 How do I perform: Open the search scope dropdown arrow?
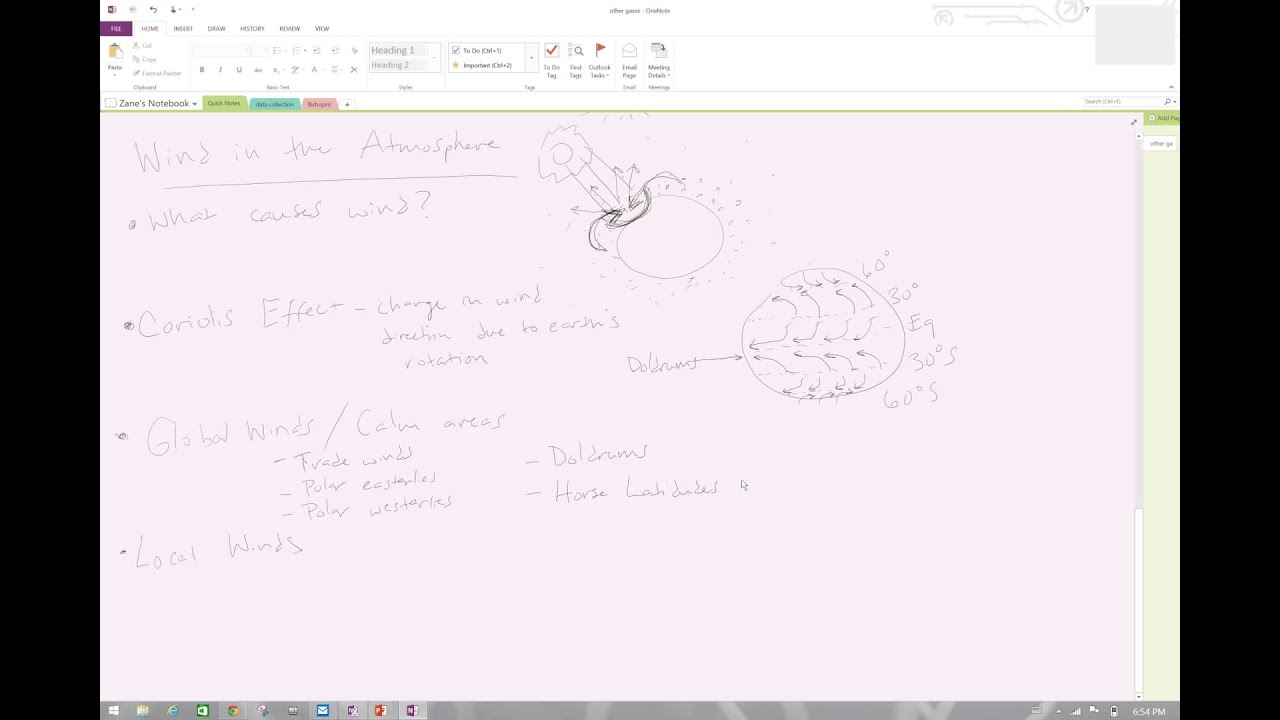pyautogui.click(x=1174, y=102)
